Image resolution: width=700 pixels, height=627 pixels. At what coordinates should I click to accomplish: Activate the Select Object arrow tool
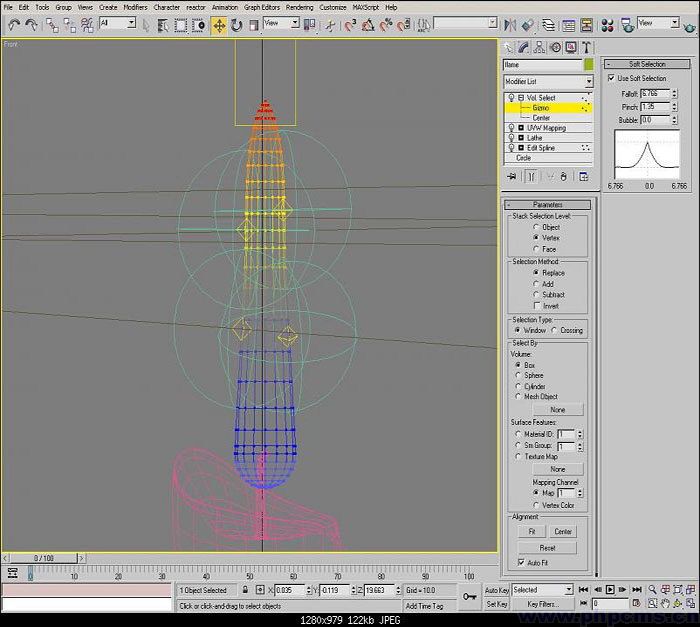(x=146, y=25)
